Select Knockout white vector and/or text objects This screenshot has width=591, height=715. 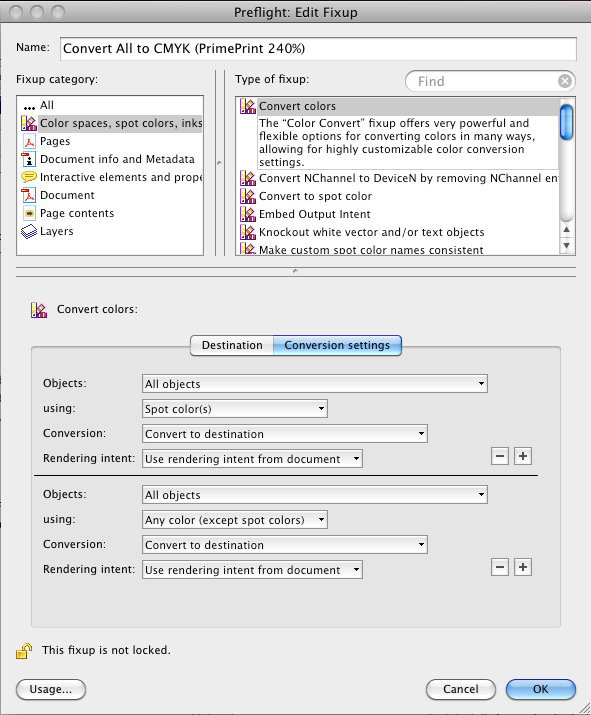pos(399,233)
